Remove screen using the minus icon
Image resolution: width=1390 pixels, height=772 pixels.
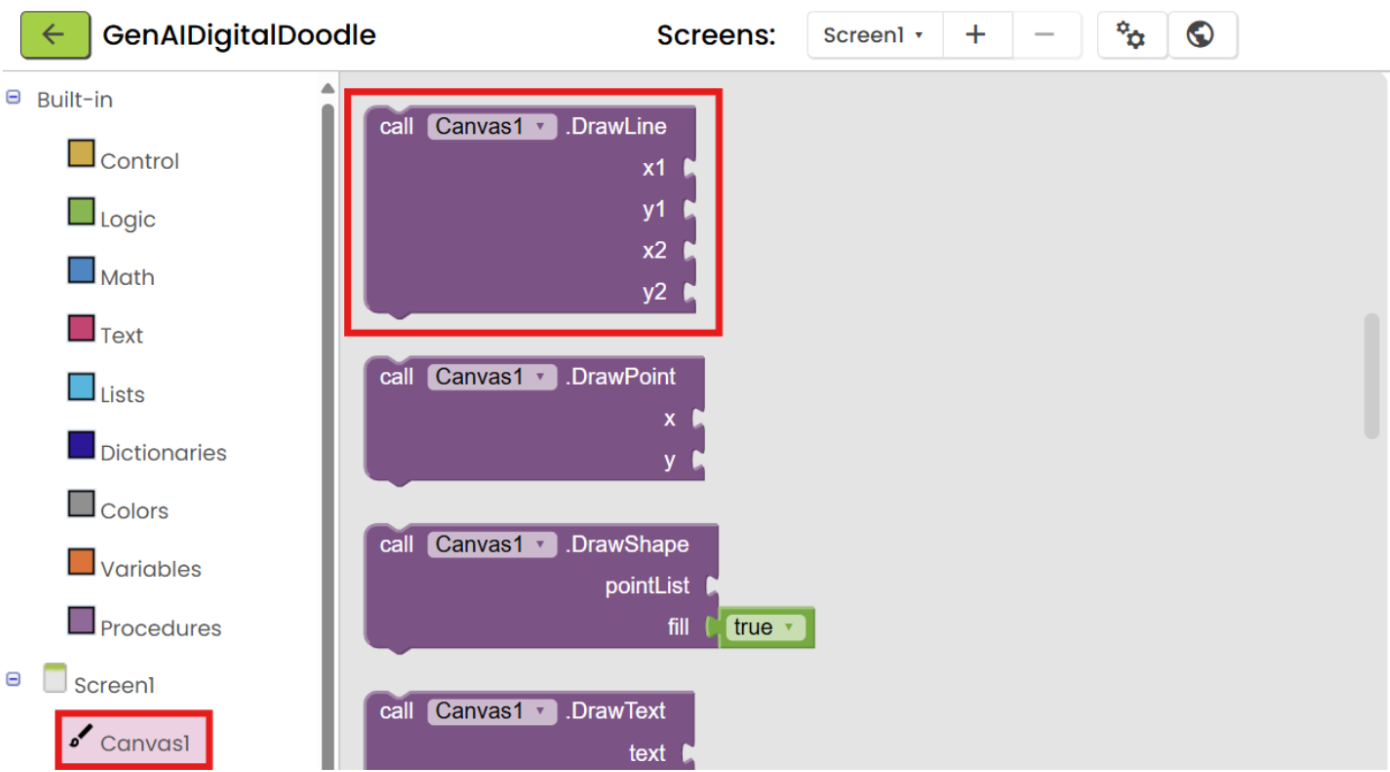1045,35
